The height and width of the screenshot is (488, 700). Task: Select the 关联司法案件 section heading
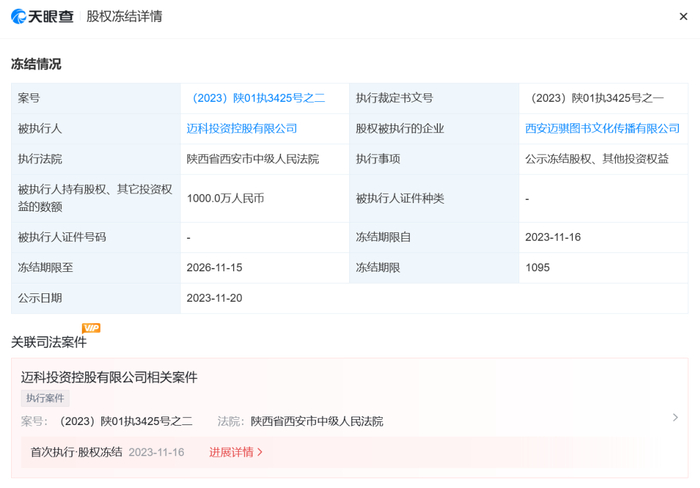[49, 342]
